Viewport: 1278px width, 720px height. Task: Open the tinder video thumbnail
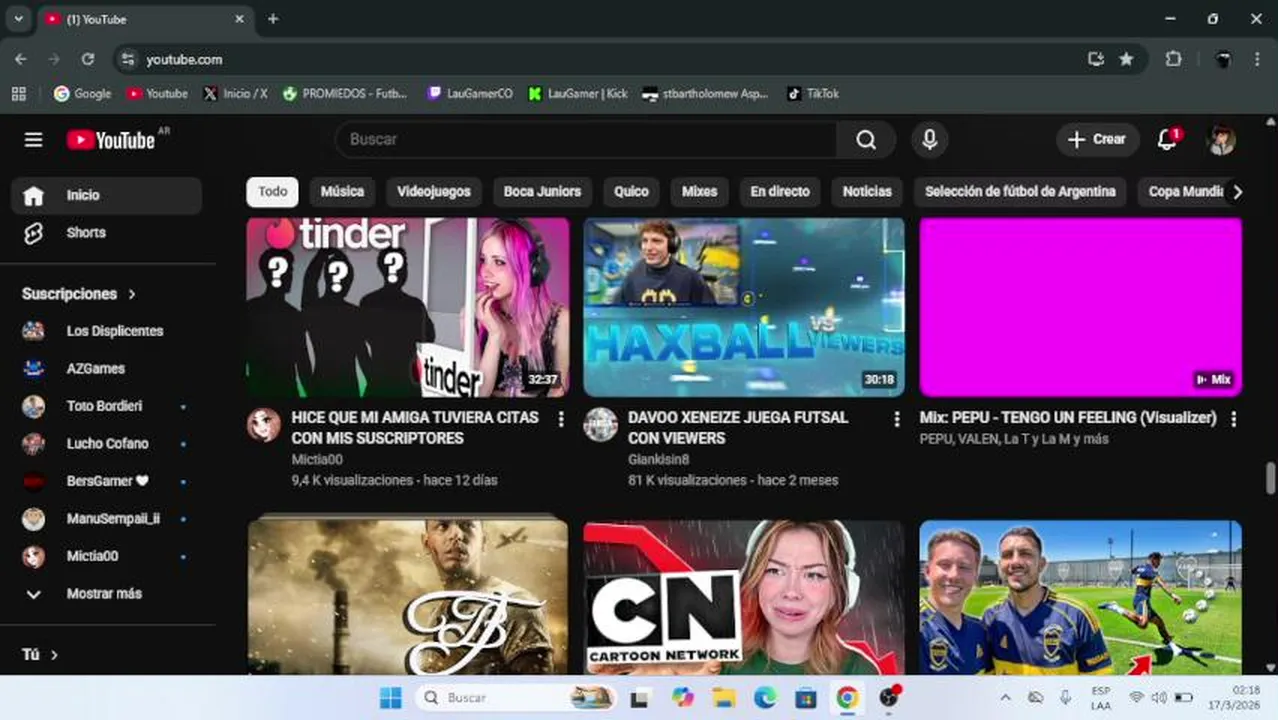point(408,307)
